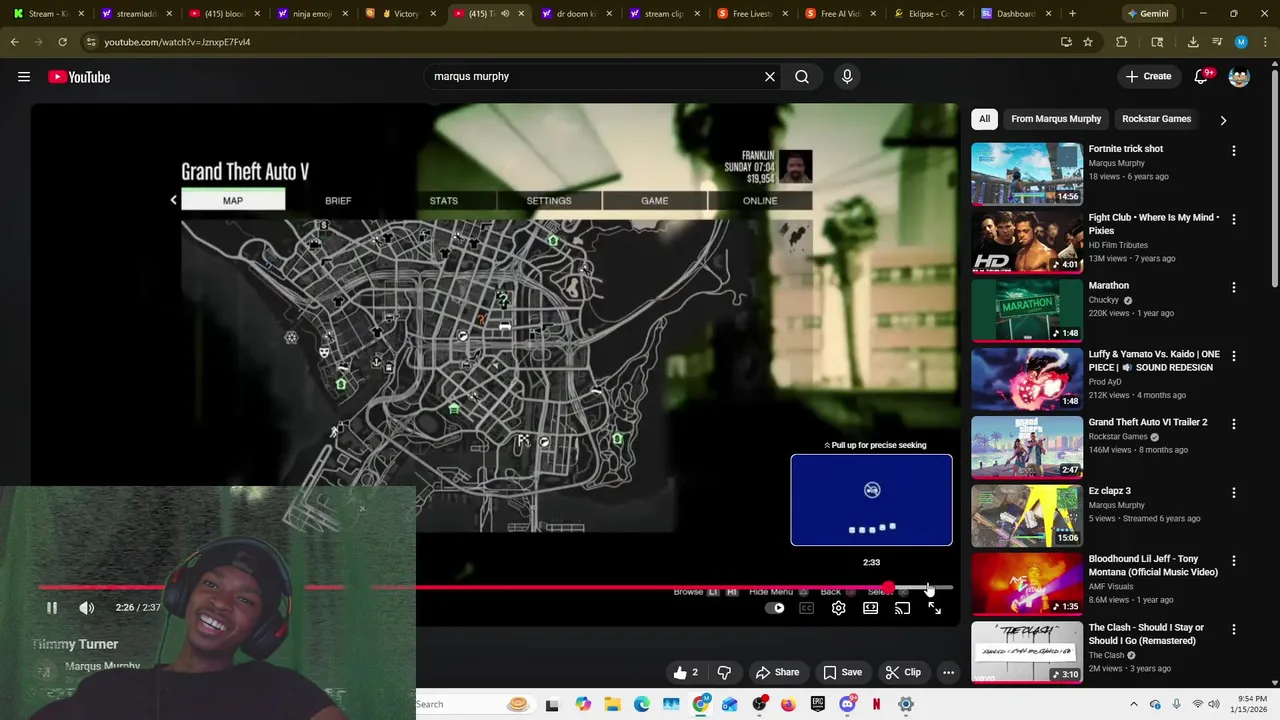The width and height of the screenshot is (1280, 720).
Task: Create a Clip of the video
Action: coord(903,672)
